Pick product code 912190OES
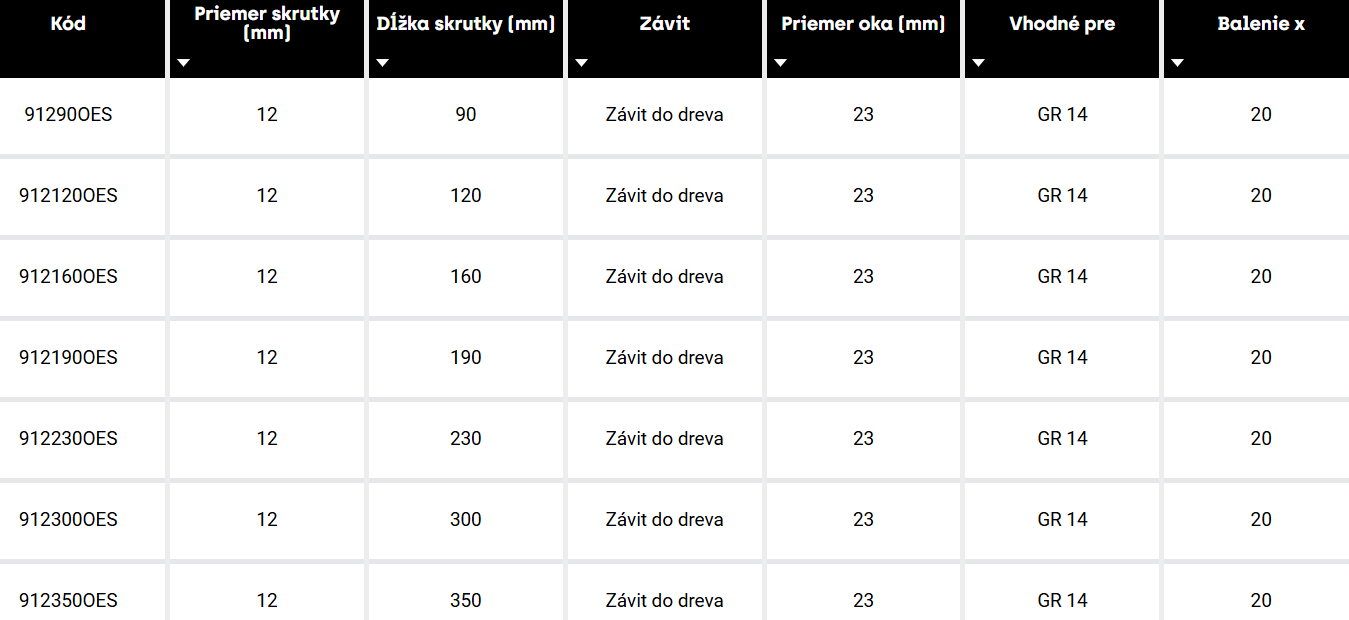The image size is (1349, 620). click(x=68, y=358)
